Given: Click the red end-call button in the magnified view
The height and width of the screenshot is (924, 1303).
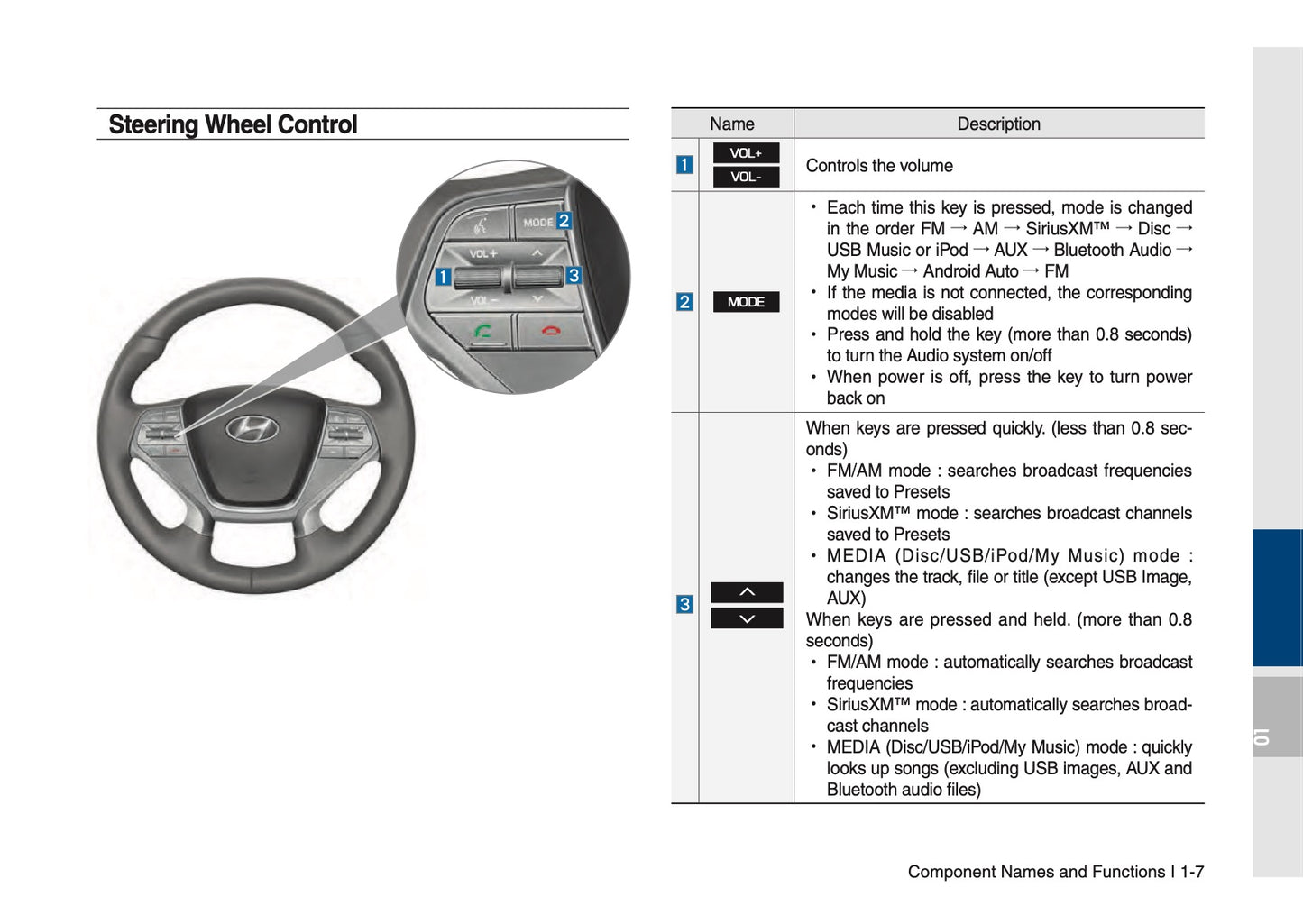Looking at the screenshot, I should tap(551, 331).
